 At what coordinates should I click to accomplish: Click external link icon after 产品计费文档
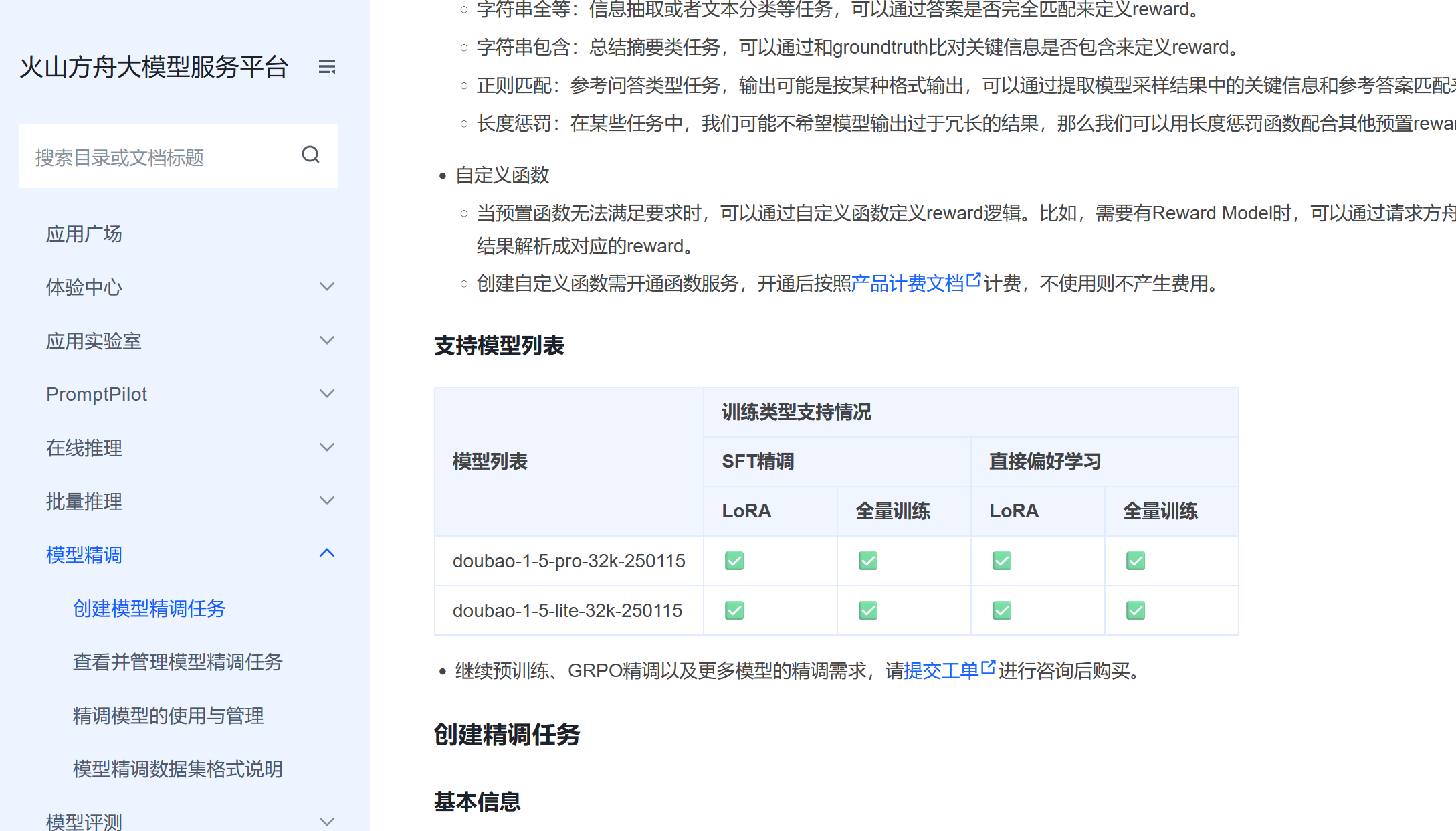[974, 280]
